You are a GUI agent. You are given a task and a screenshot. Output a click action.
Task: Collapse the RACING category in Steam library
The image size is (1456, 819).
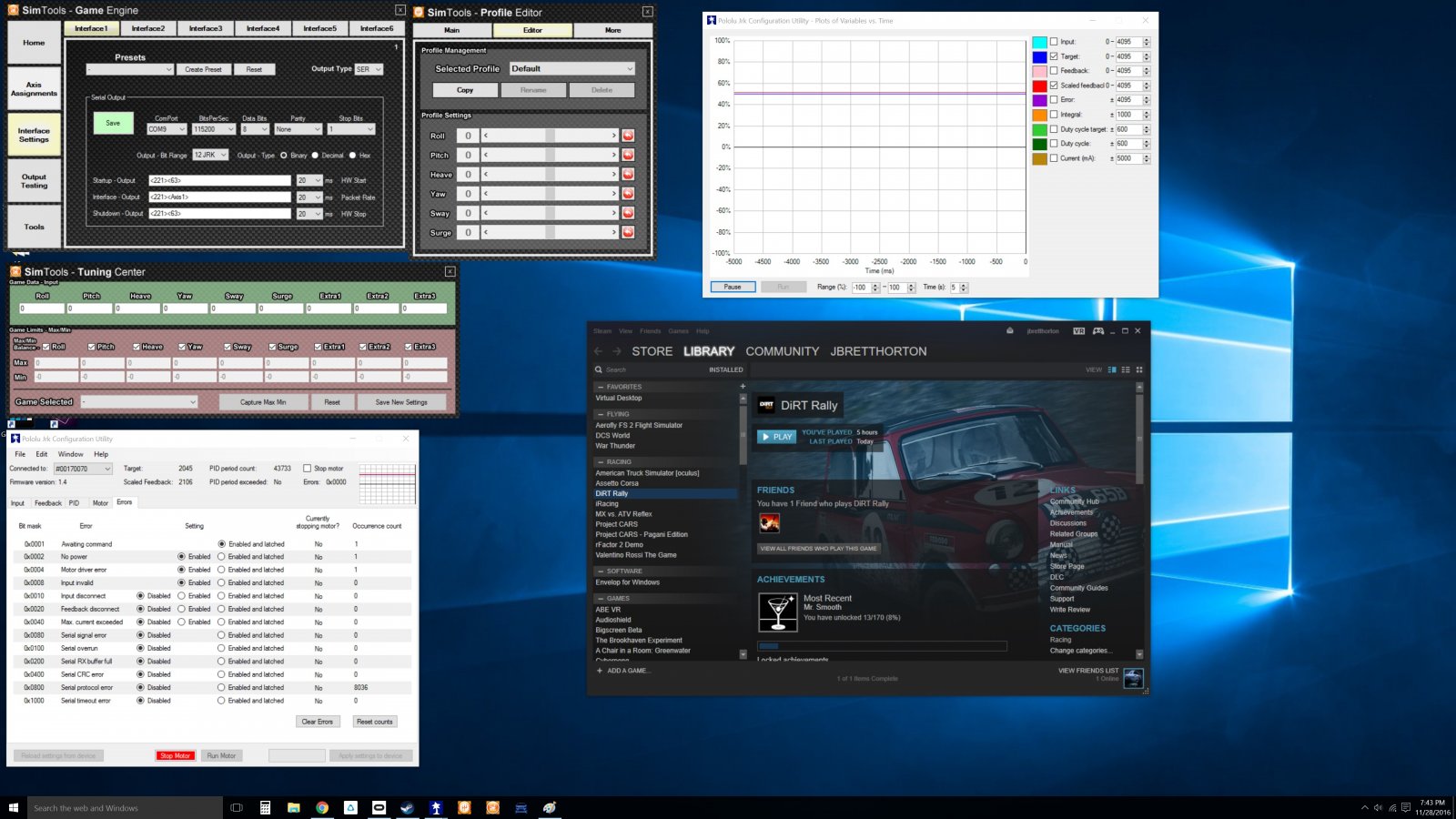coord(601,462)
